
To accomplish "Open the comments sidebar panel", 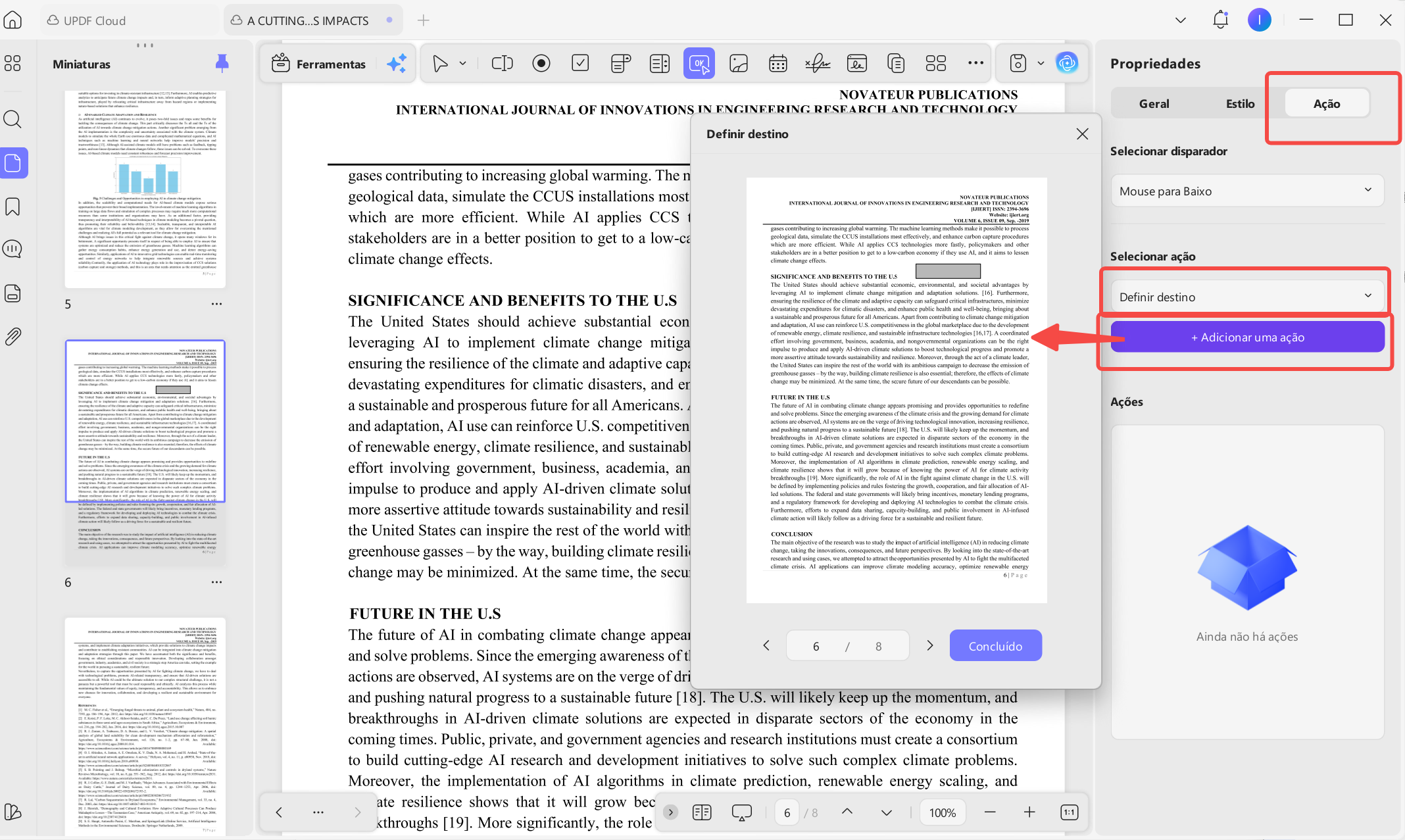I will click(12, 249).
